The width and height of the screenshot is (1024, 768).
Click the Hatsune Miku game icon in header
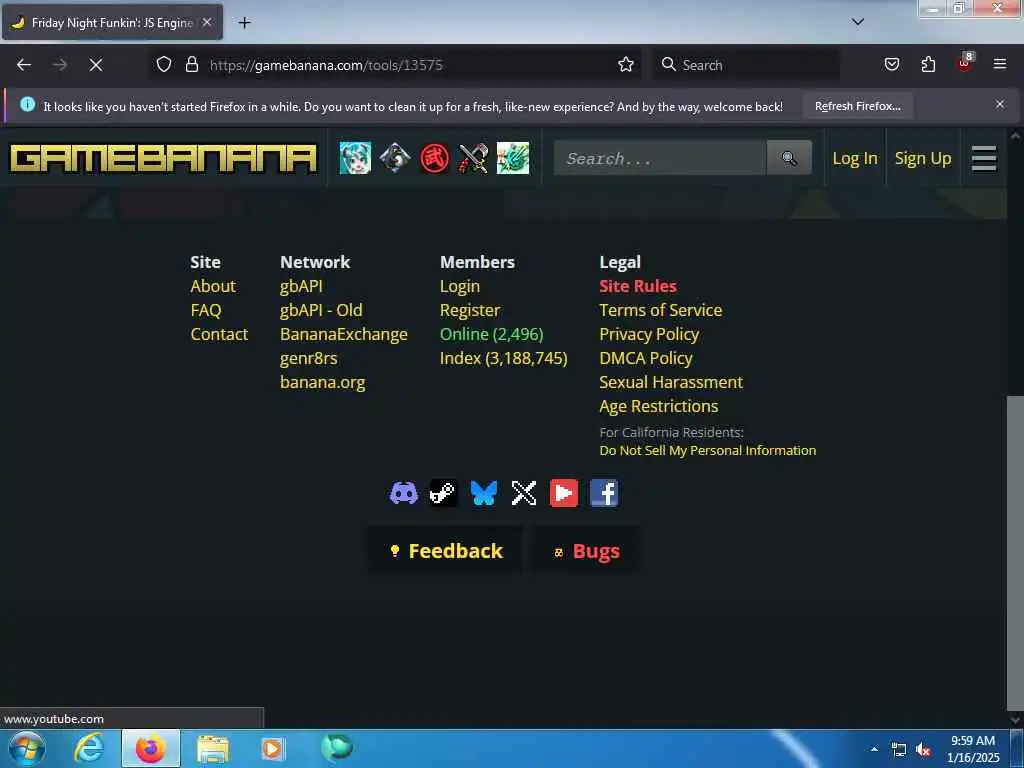pyautogui.click(x=355, y=158)
